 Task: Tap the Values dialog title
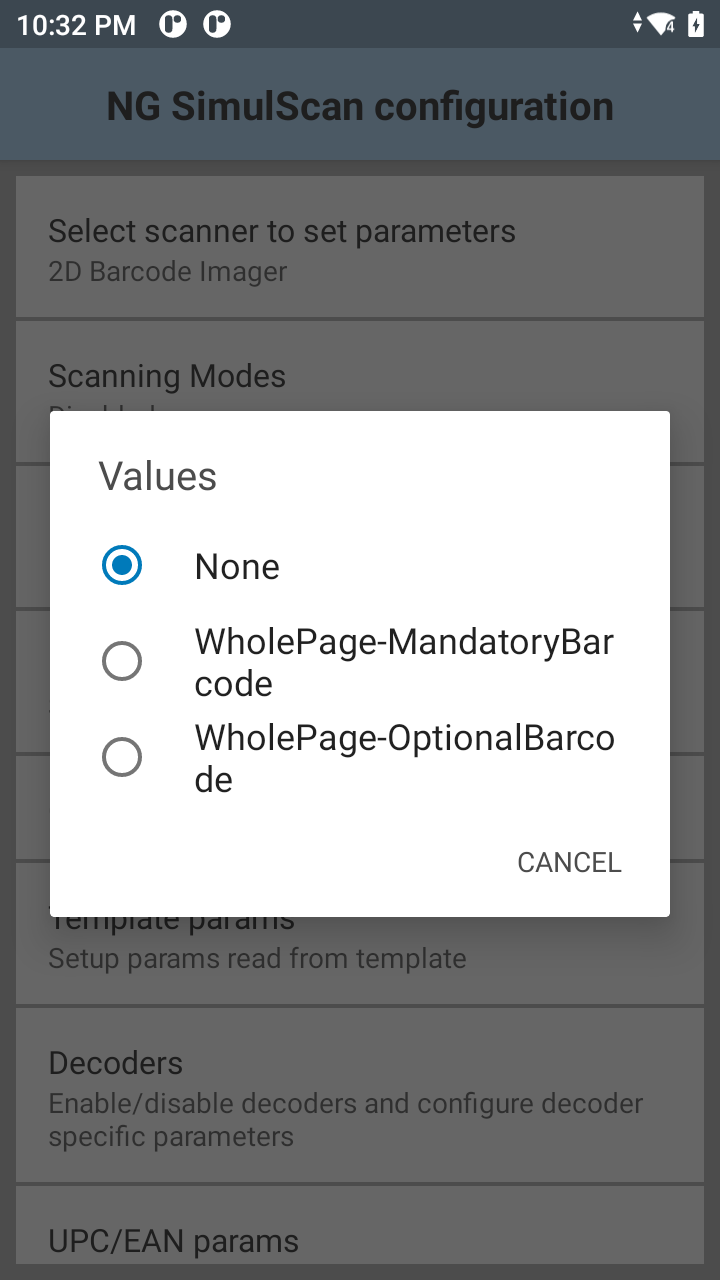(158, 477)
